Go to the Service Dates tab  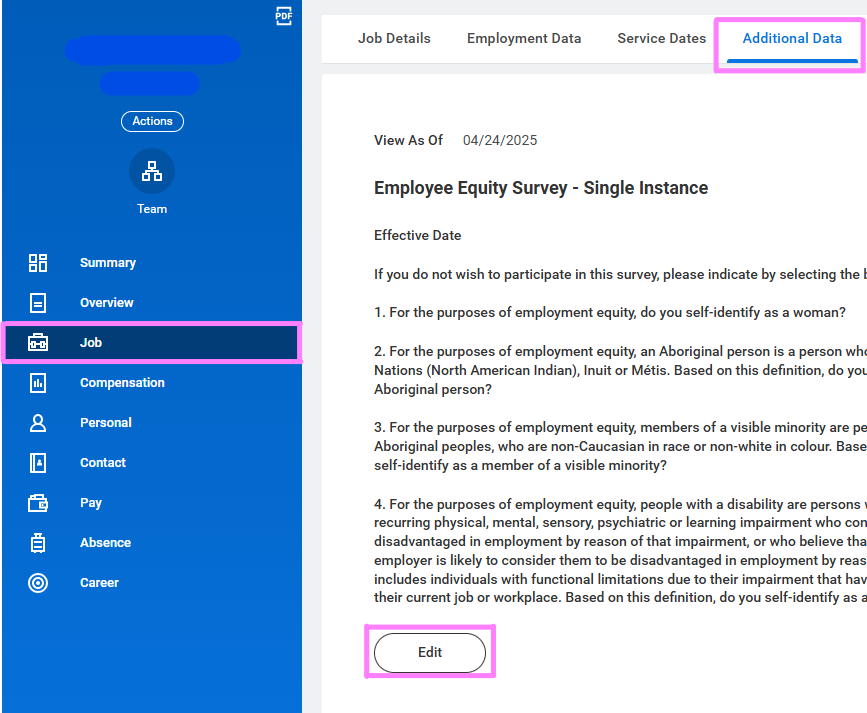(x=661, y=38)
